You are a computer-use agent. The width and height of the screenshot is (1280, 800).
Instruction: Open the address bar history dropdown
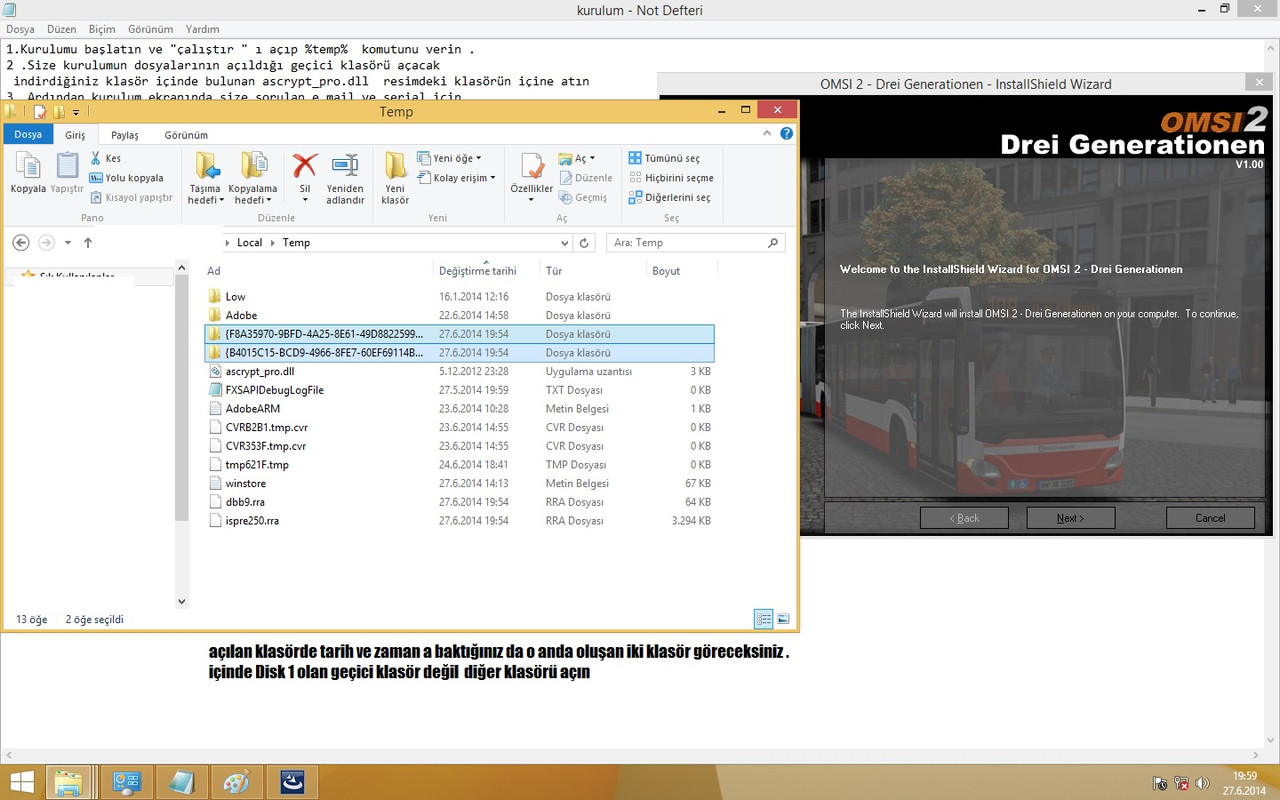[565, 243]
